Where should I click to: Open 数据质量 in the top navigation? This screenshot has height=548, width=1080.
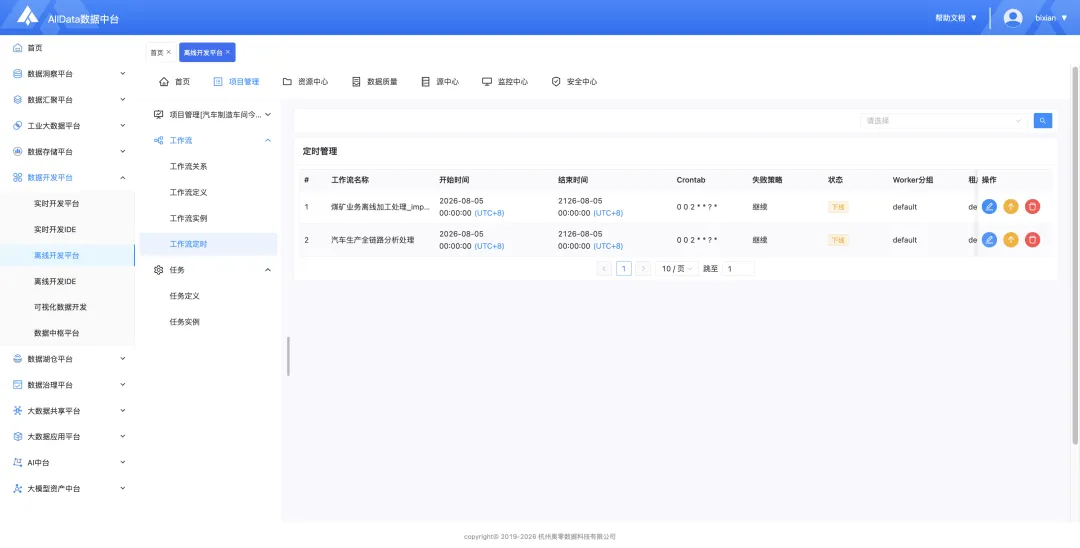375,81
